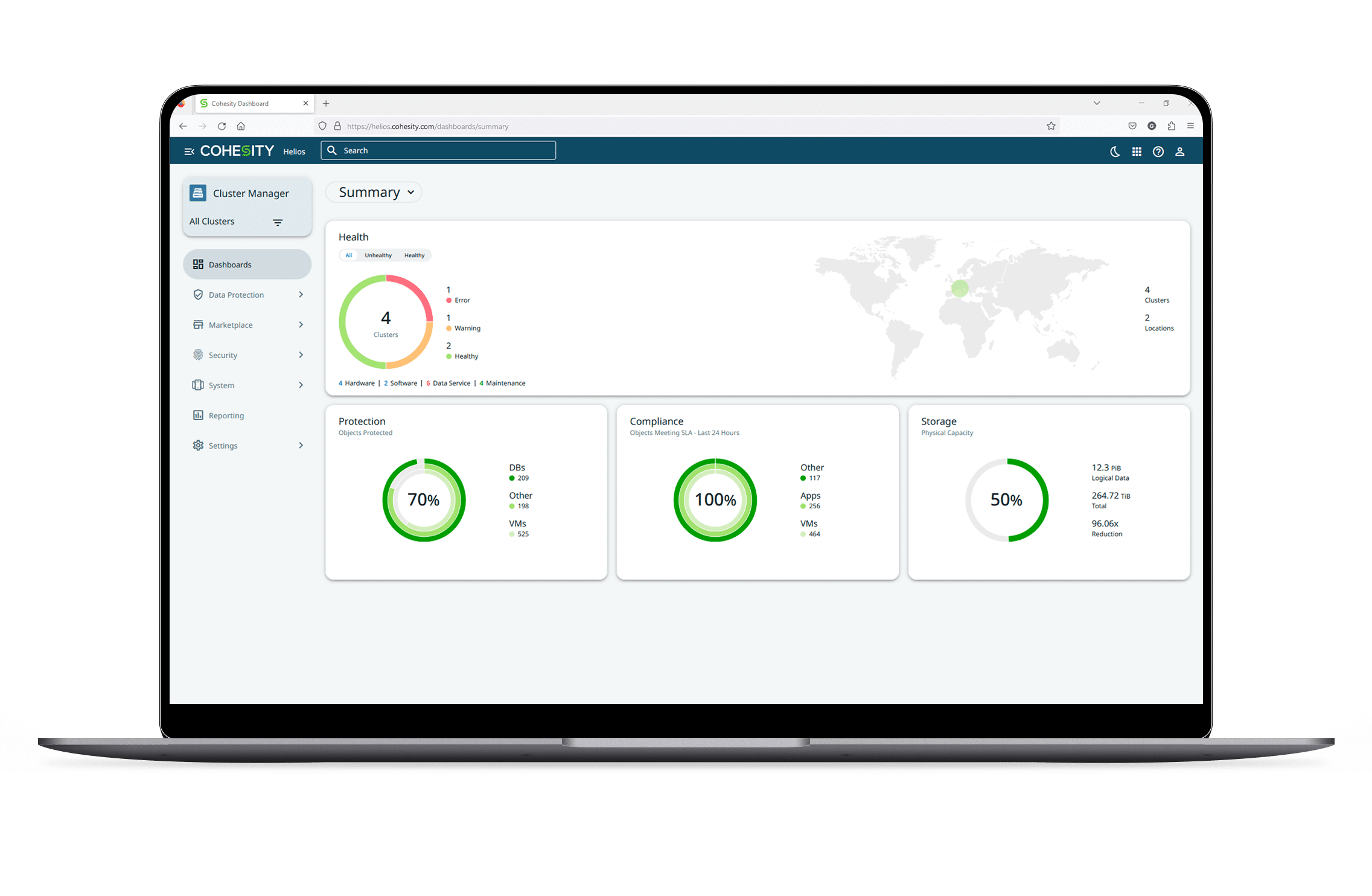The image size is (1372, 896).
Task: Open the apps grid icon
Action: [1137, 152]
